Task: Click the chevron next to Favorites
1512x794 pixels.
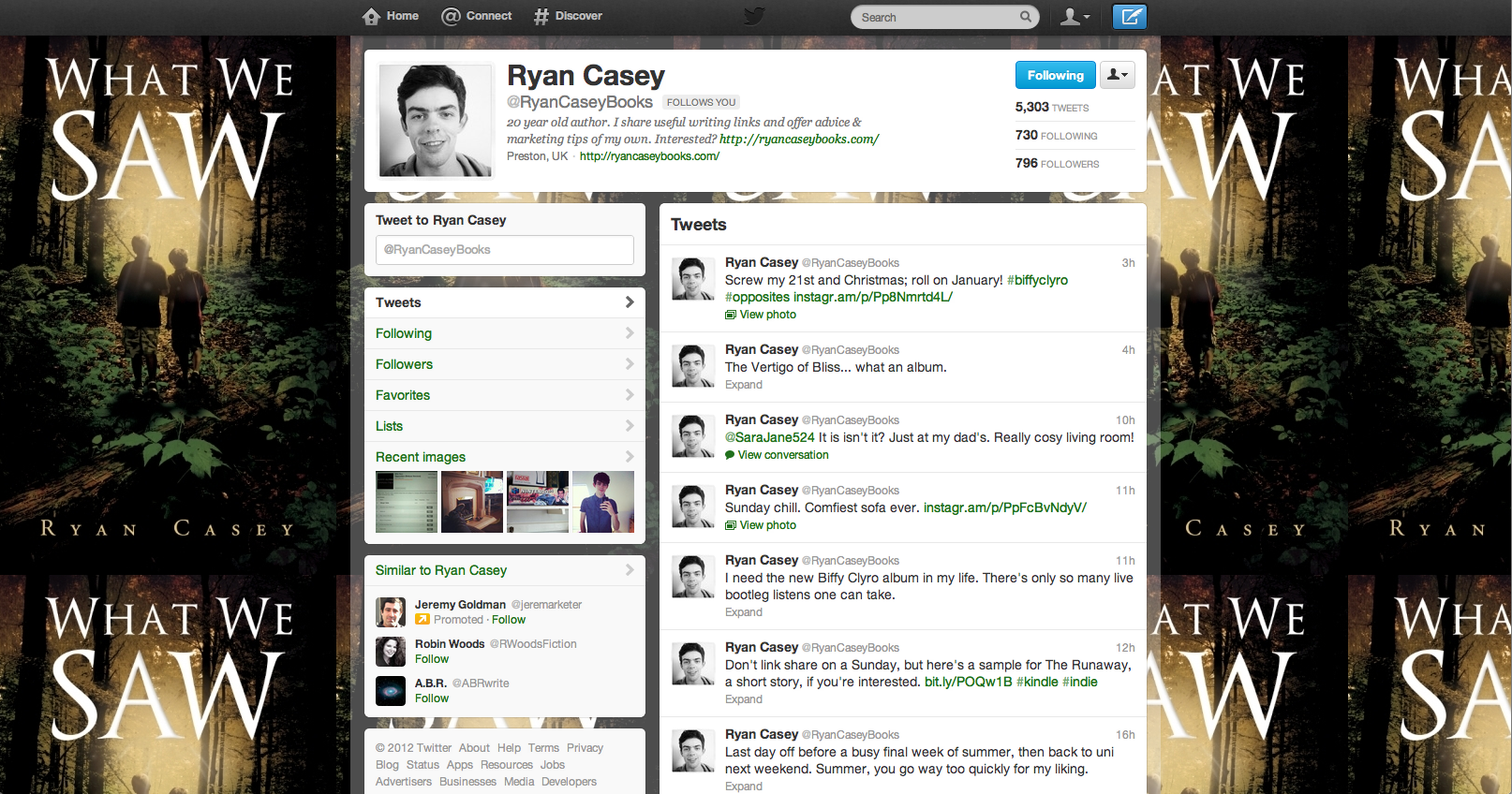Action: tap(630, 395)
